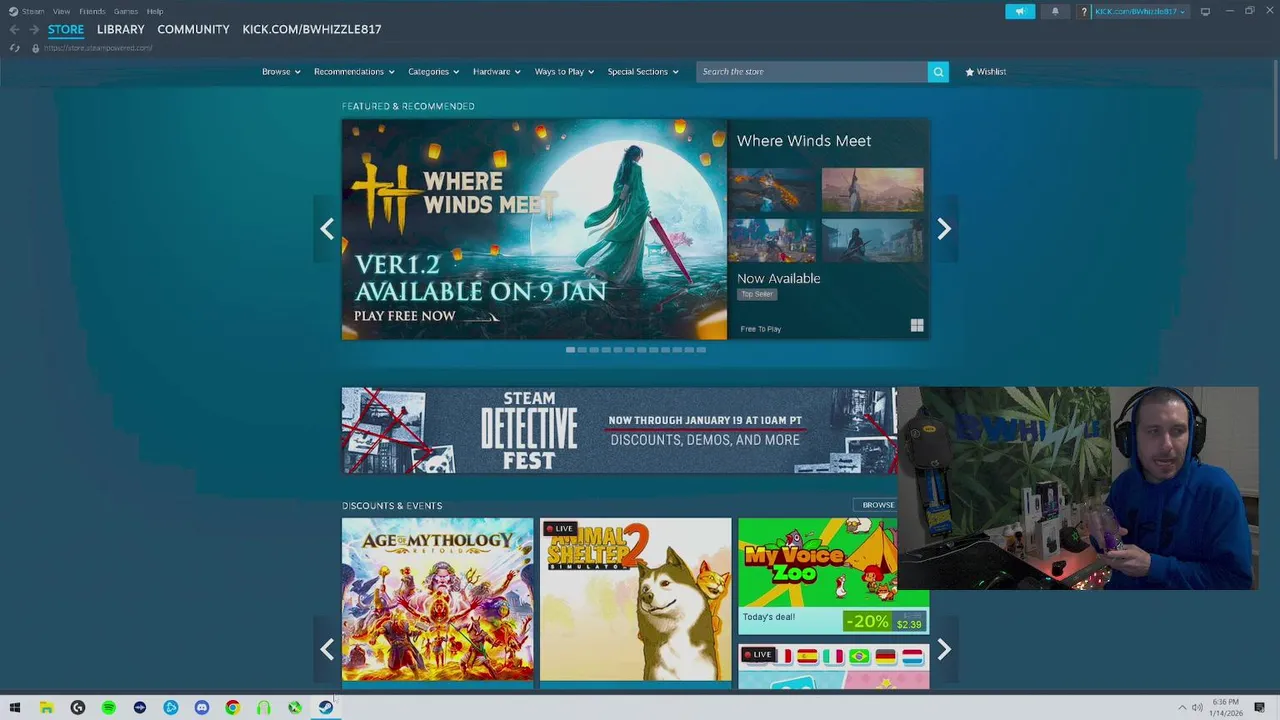Open Spotify from the taskbar

(109, 708)
